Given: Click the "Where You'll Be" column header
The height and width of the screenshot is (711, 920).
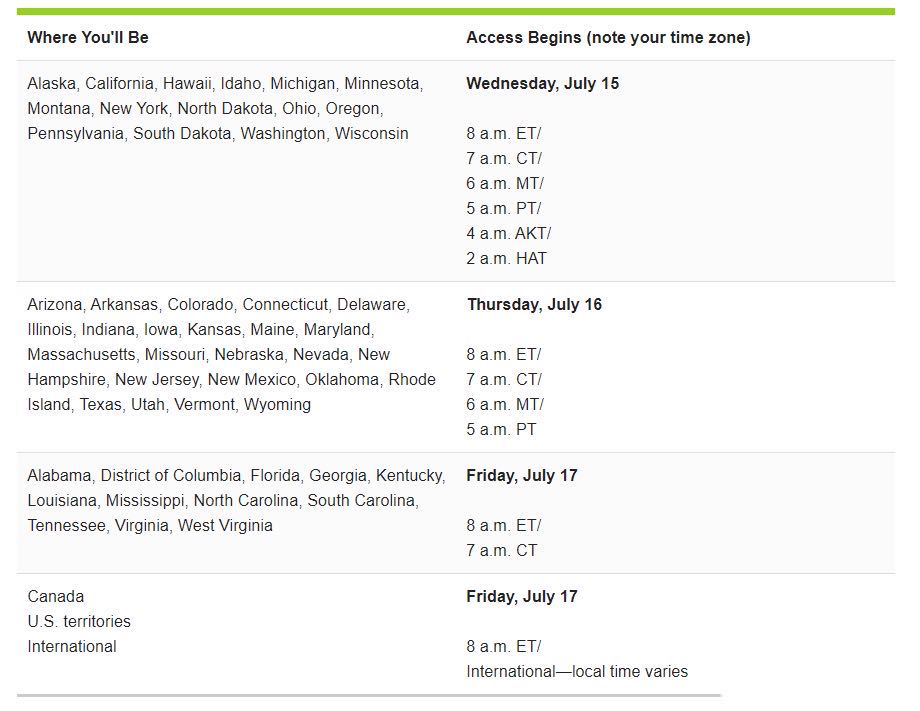Looking at the screenshot, I should 88,37.
